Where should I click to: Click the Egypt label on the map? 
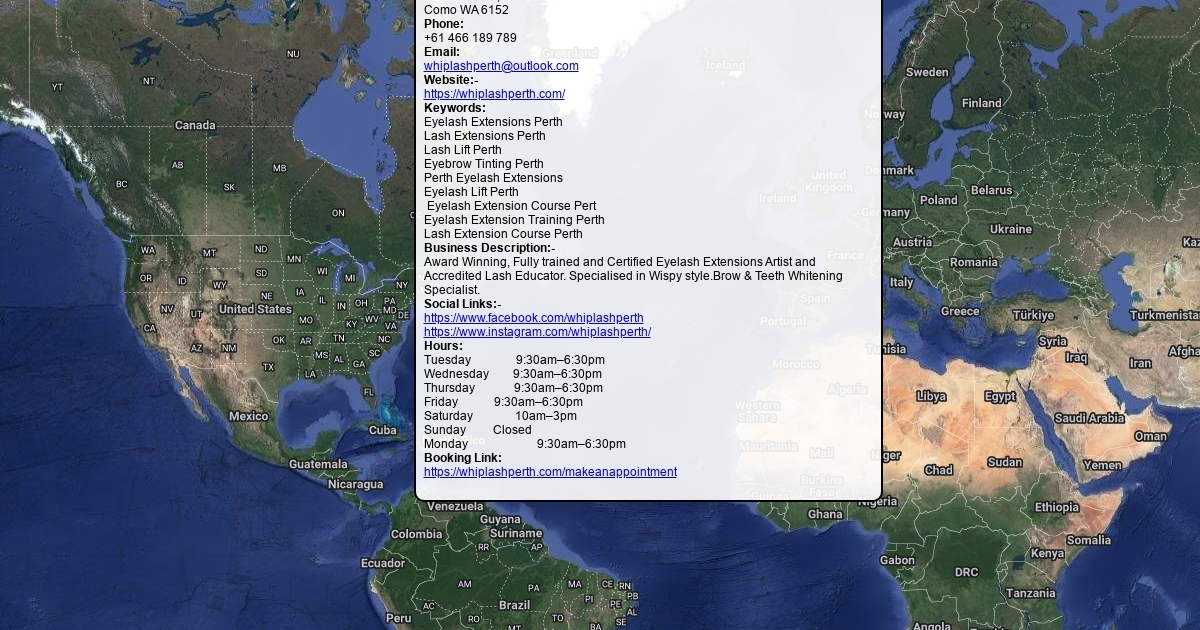999,397
